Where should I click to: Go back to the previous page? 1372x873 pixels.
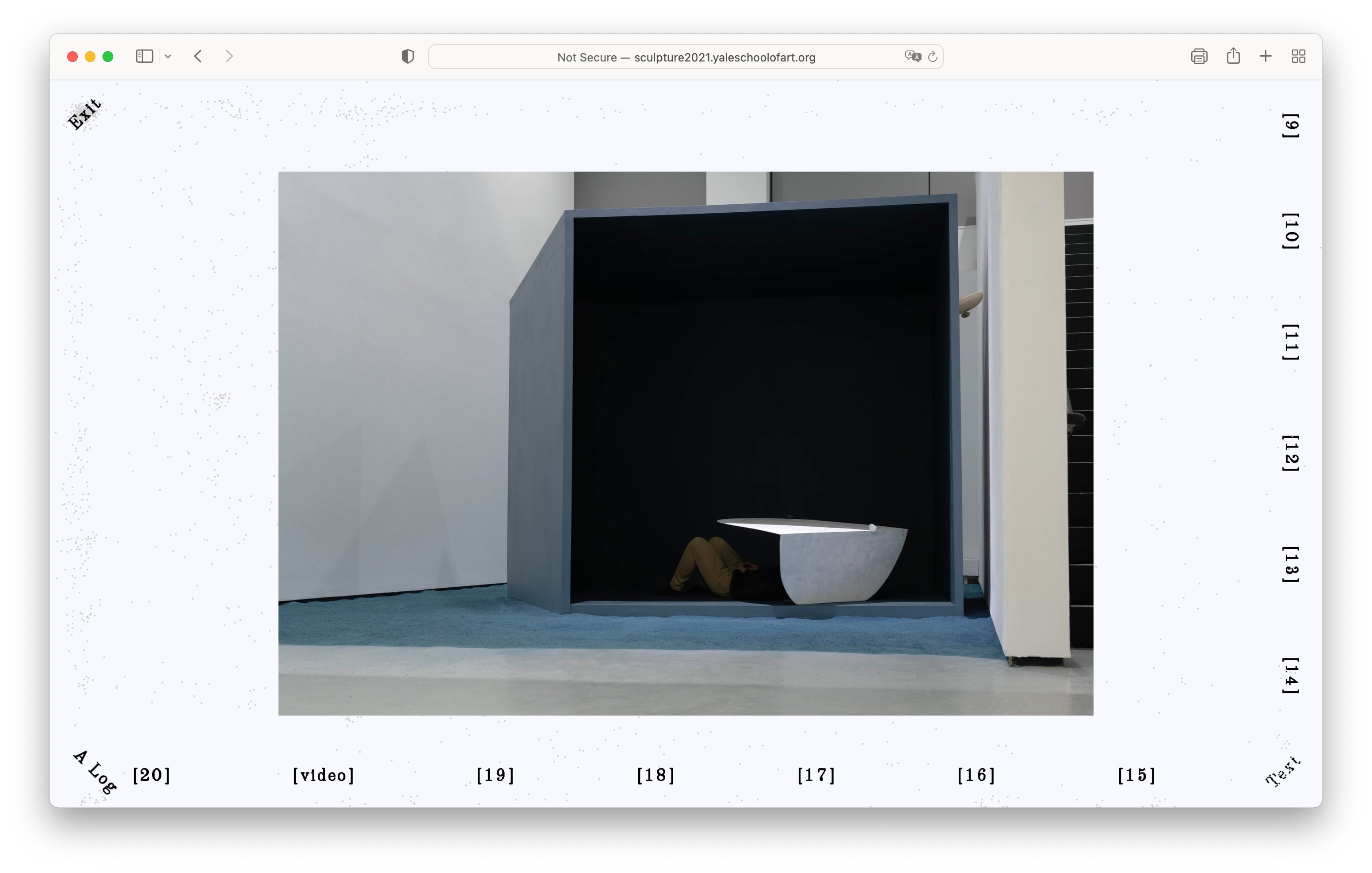[x=198, y=57]
